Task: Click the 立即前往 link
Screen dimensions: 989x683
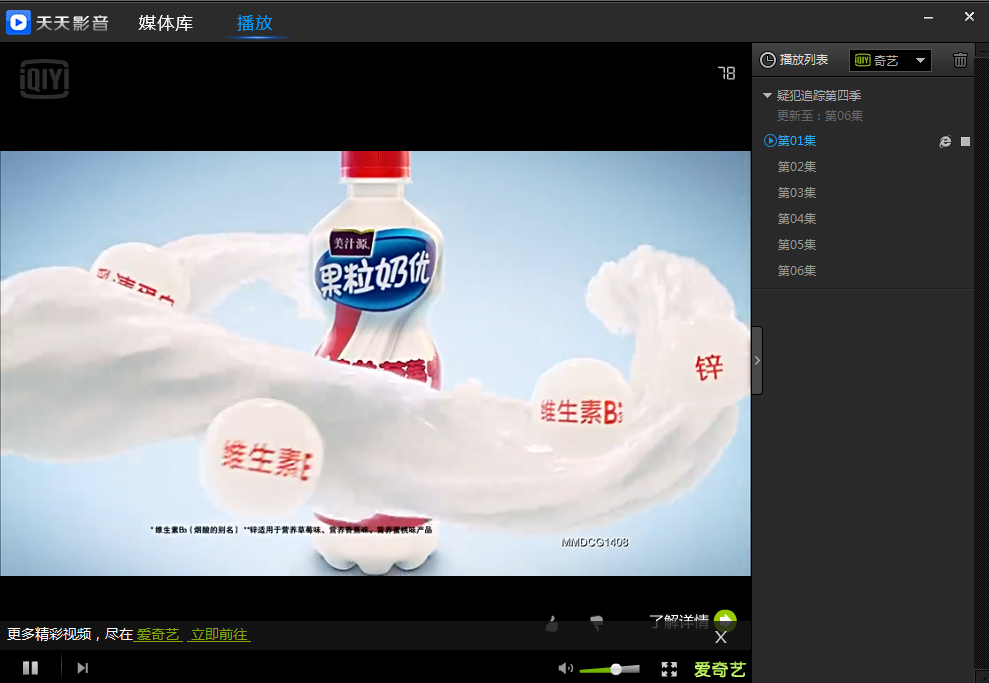Action: click(x=219, y=634)
